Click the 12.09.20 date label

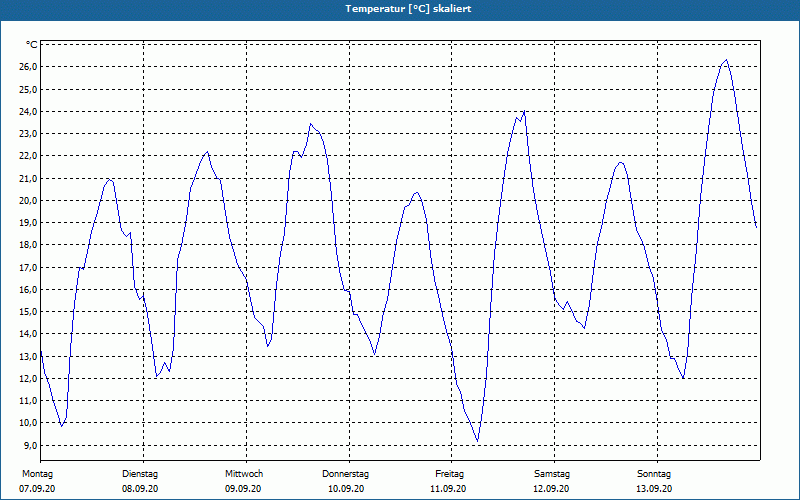coord(551,489)
